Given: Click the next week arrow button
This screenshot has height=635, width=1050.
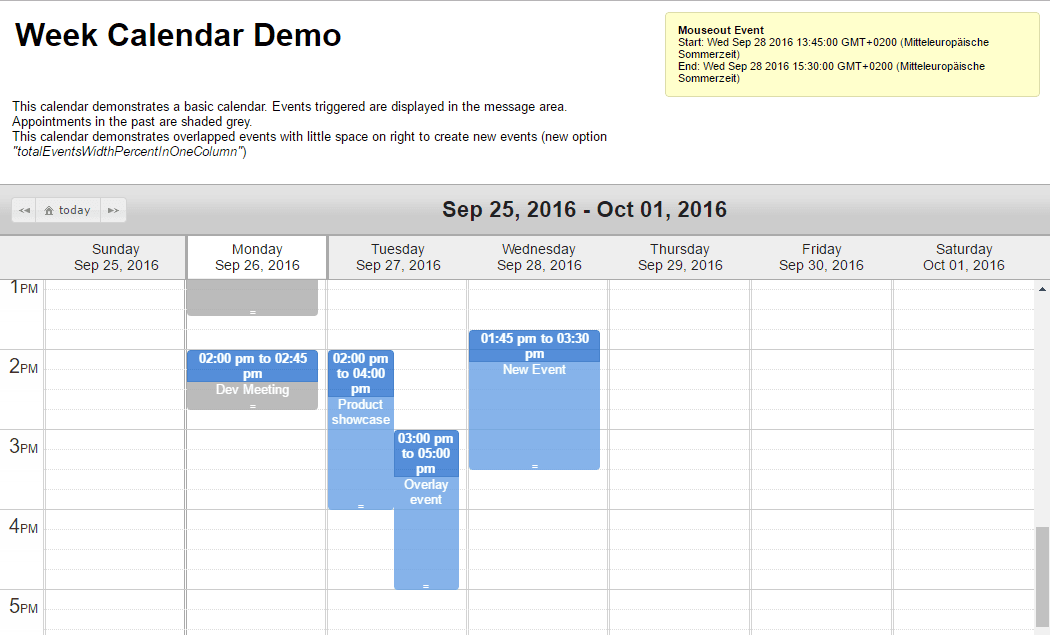Looking at the screenshot, I should 113,210.
